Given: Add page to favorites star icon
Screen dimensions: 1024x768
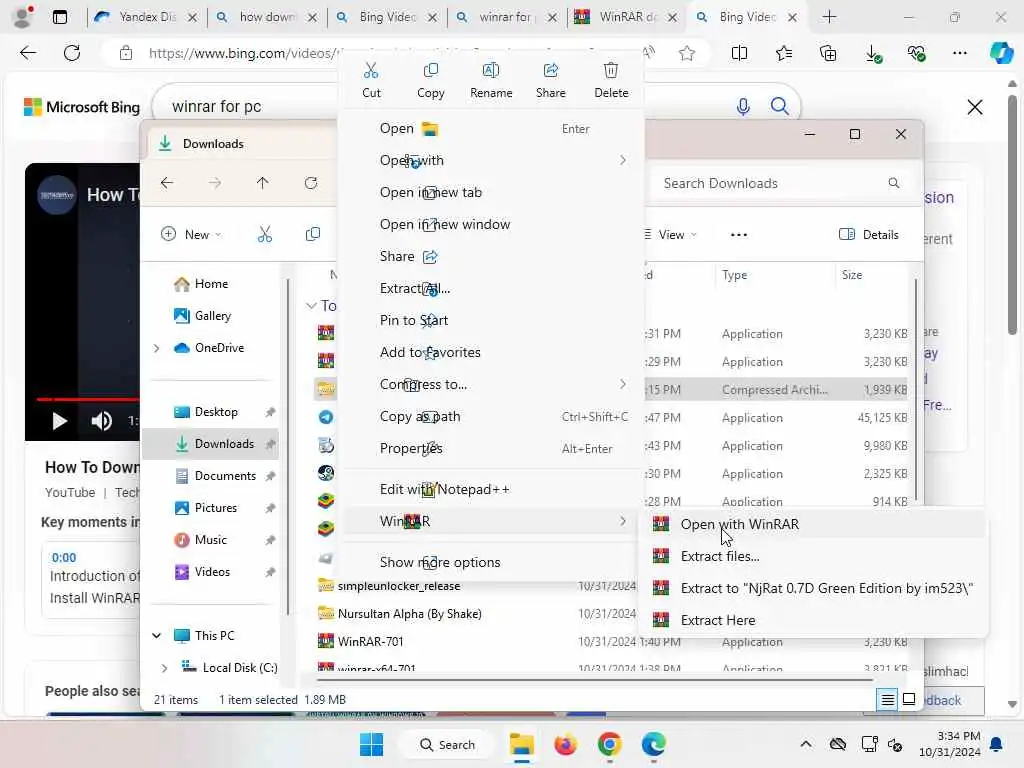Looking at the screenshot, I should [686, 54].
